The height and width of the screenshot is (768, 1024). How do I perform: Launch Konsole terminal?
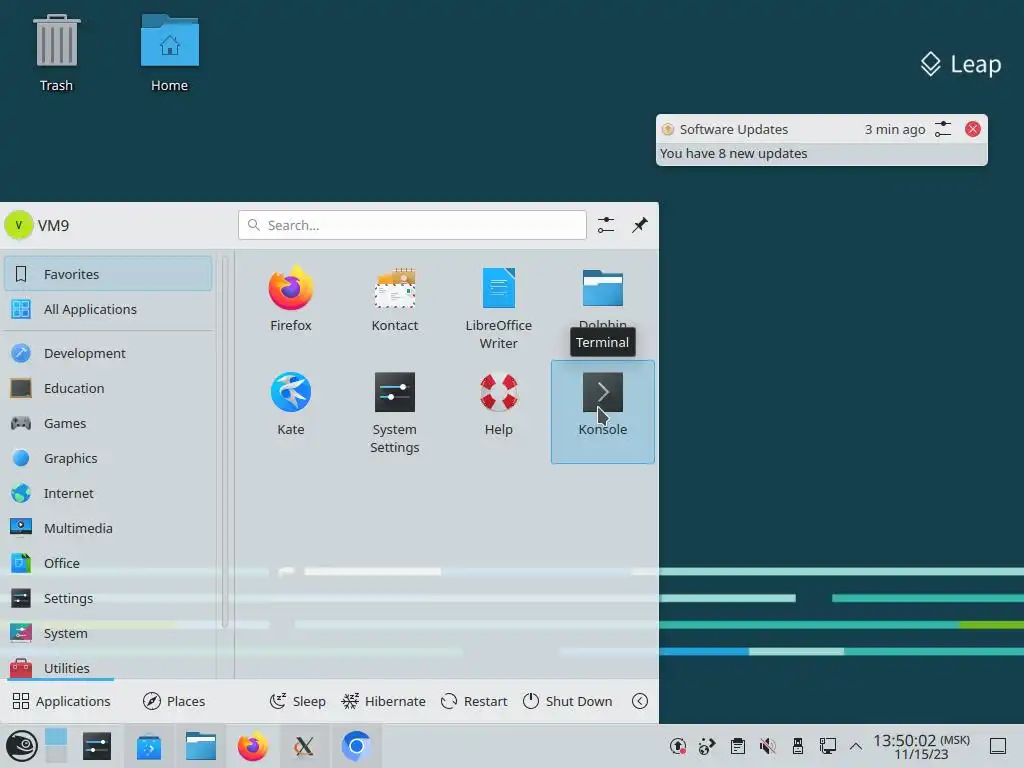602,411
